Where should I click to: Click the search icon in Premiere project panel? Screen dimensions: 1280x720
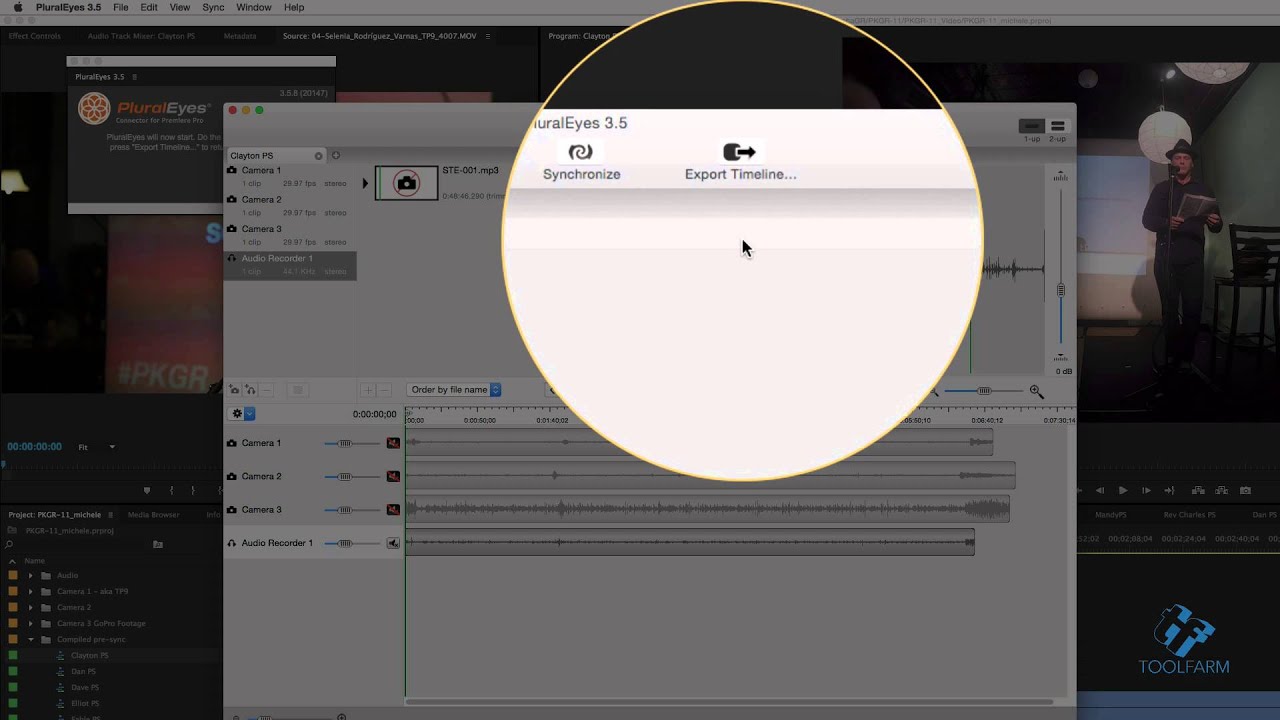point(10,544)
